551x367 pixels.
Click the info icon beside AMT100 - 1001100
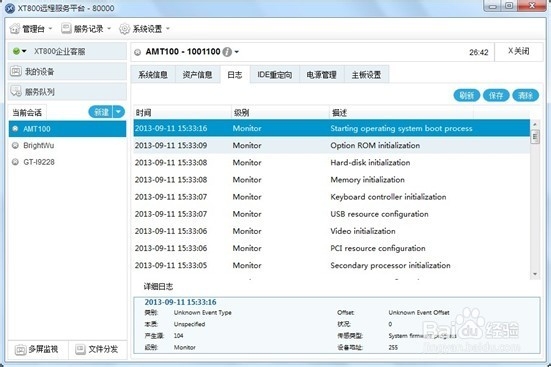click(x=227, y=52)
